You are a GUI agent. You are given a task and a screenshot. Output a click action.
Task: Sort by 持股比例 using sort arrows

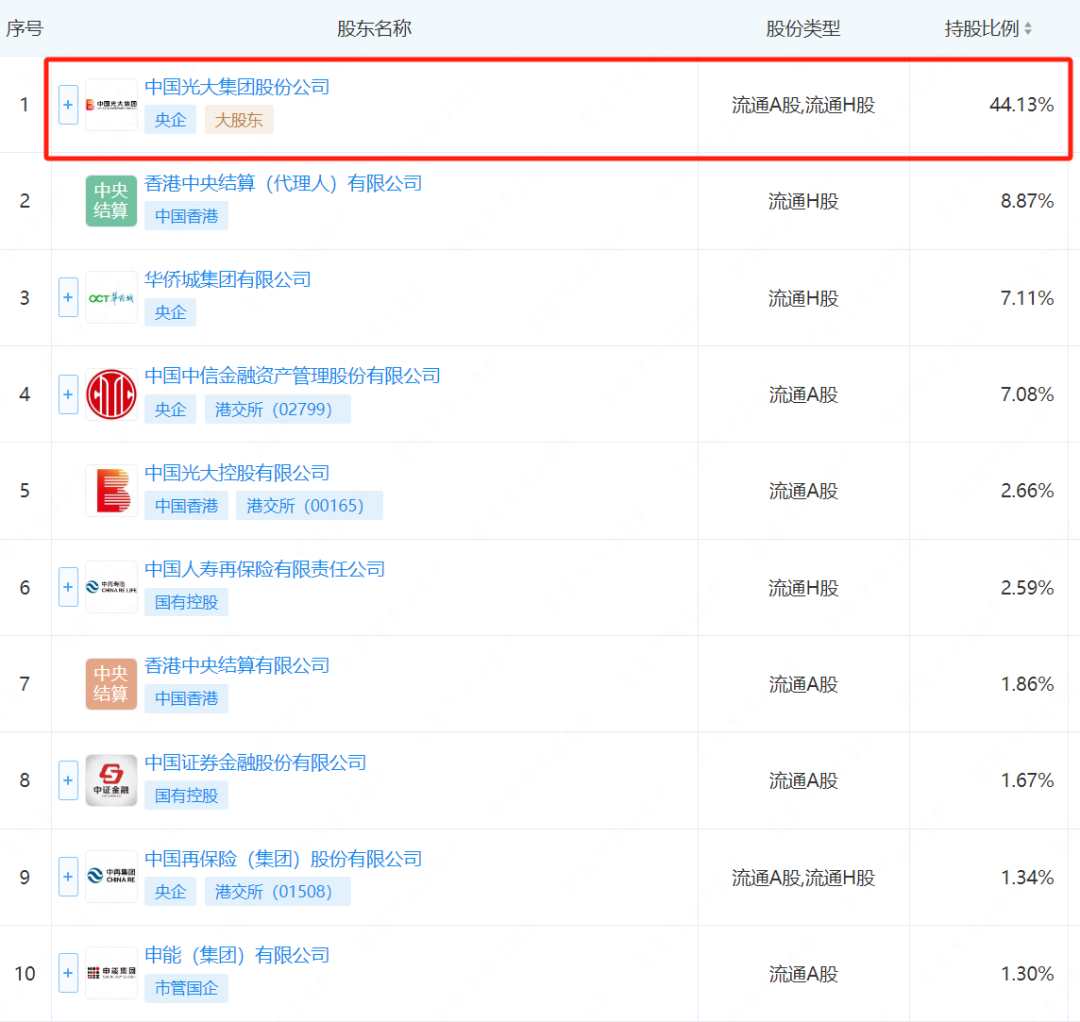(1028, 28)
